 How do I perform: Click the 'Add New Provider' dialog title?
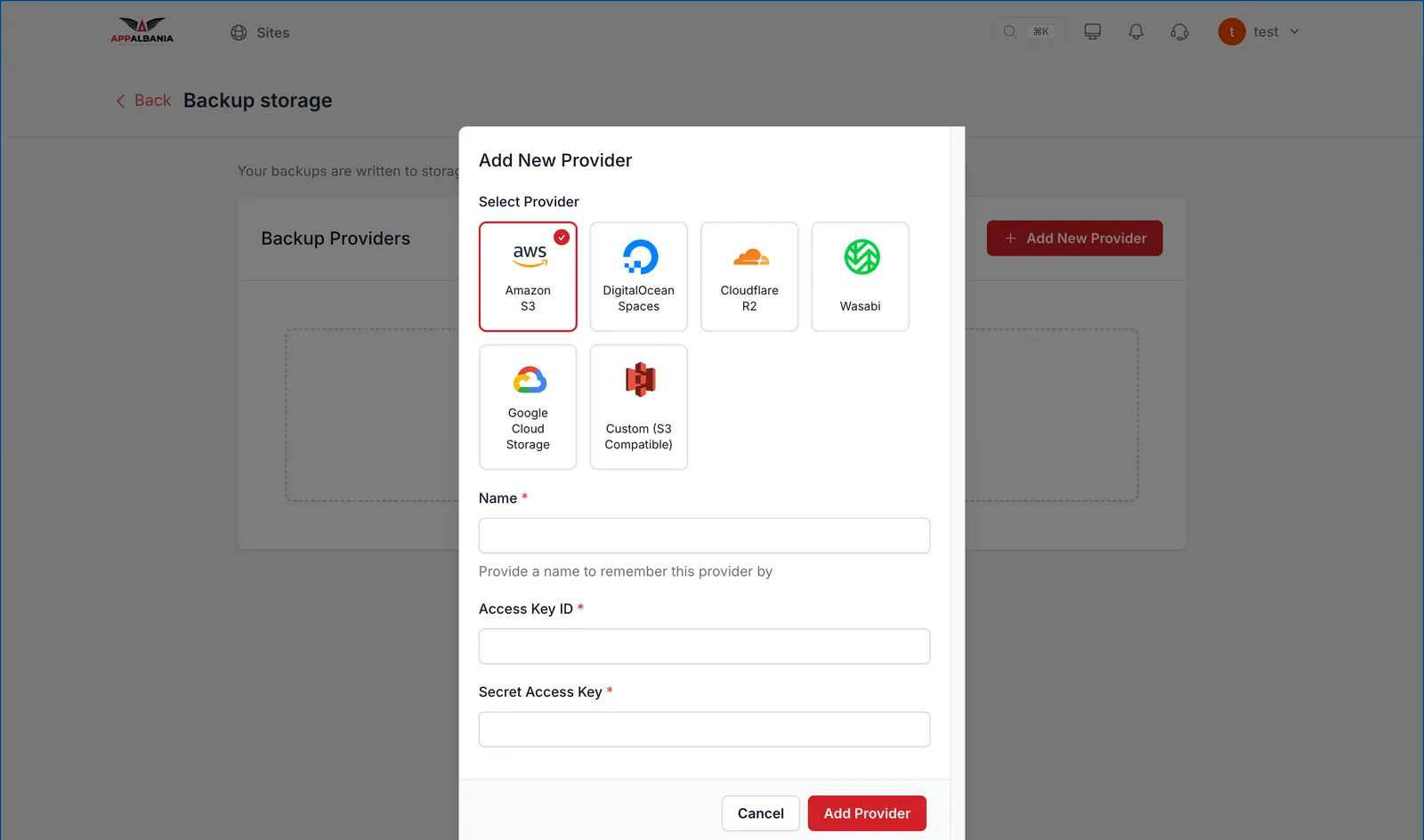click(x=555, y=160)
